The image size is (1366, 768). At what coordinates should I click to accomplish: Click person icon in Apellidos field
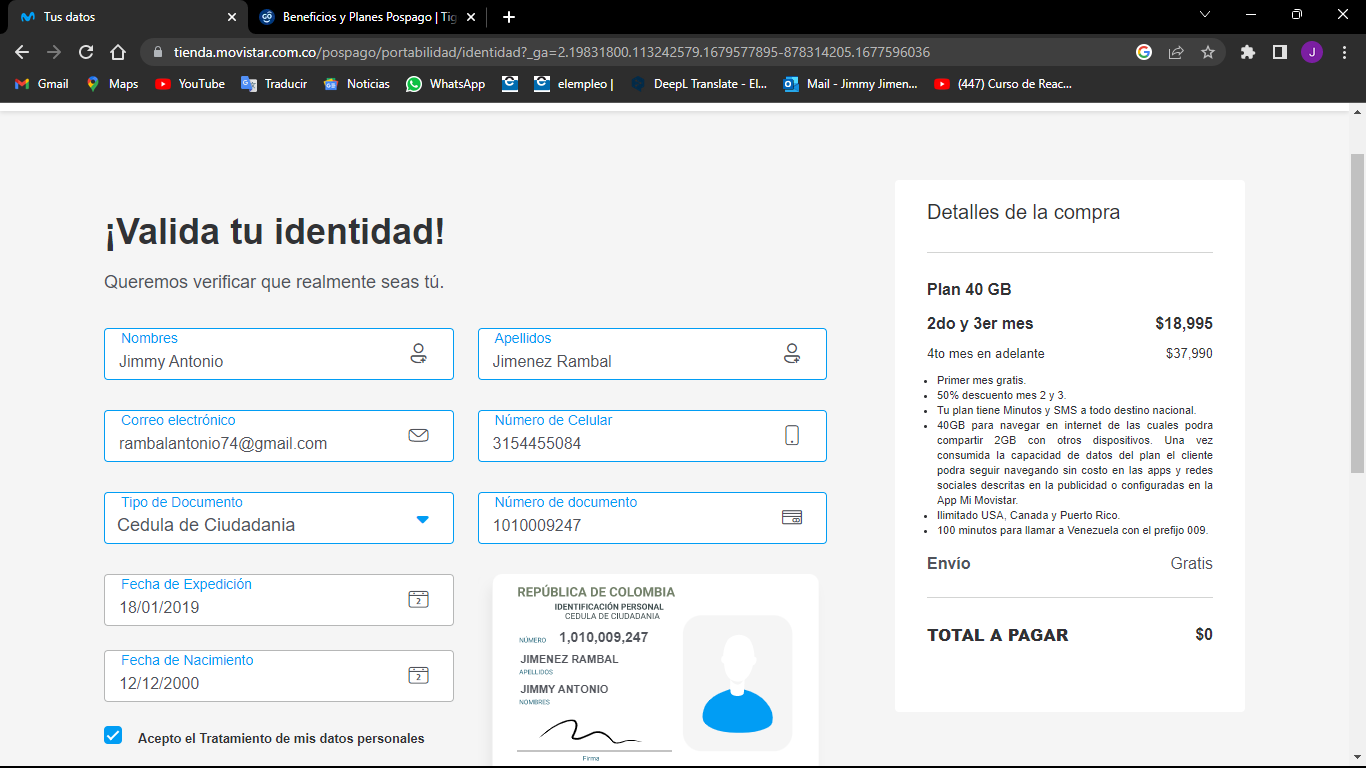pyautogui.click(x=792, y=353)
